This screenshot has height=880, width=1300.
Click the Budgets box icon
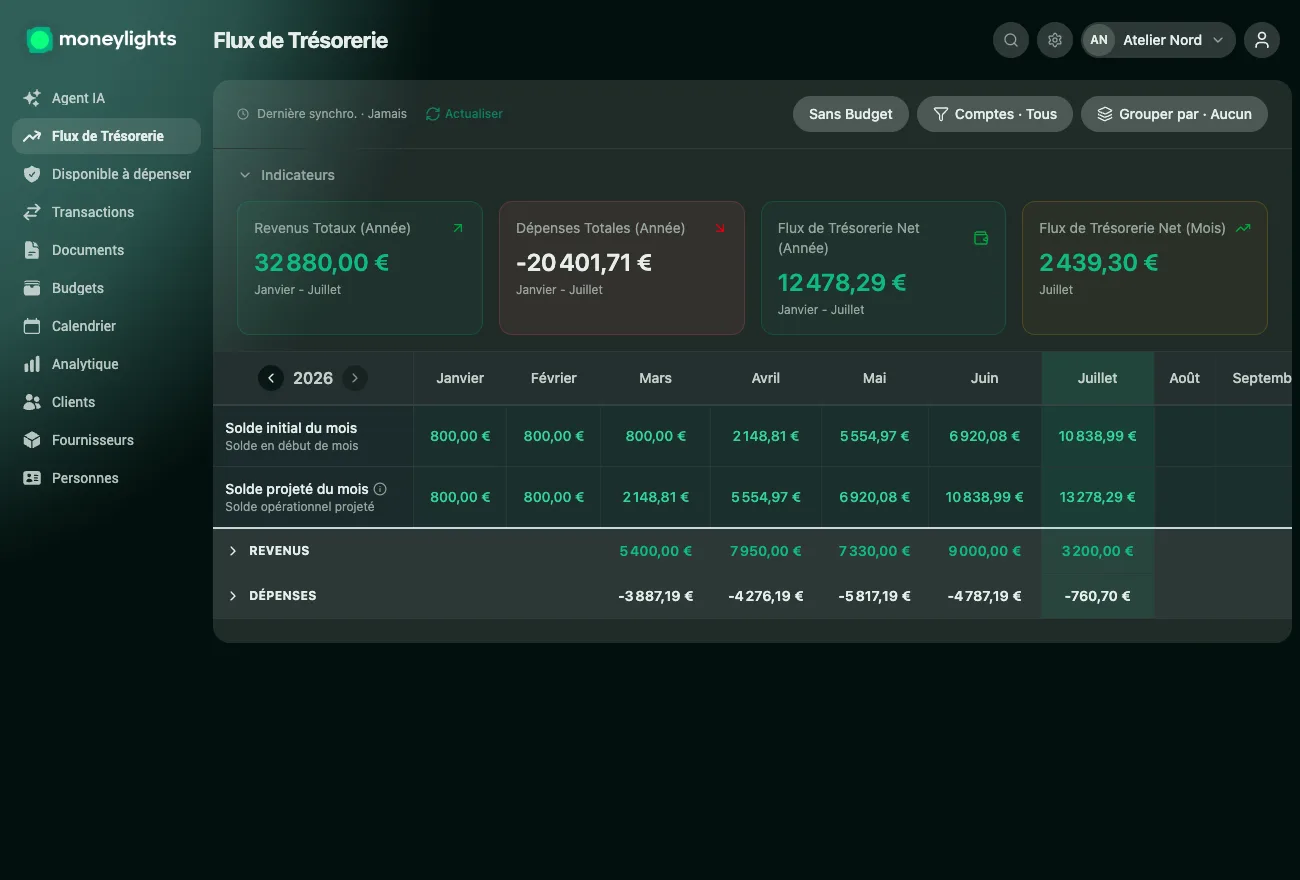click(x=32, y=288)
